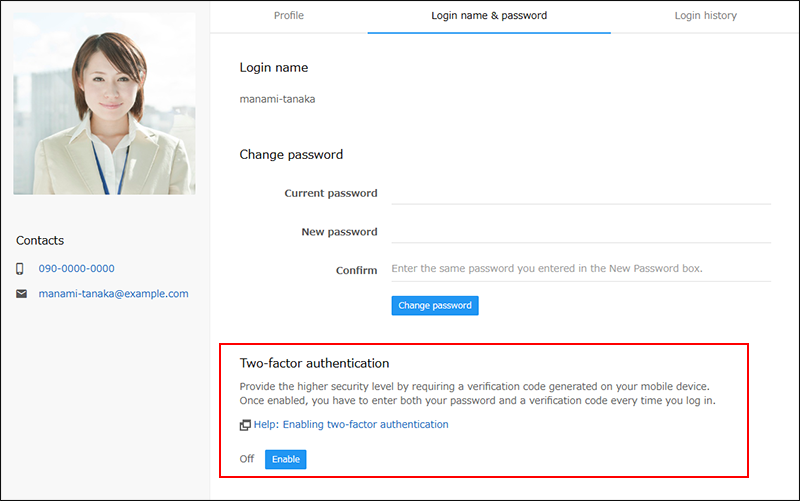Enable two-factor authentication
This screenshot has width=800, height=501.
click(285, 459)
